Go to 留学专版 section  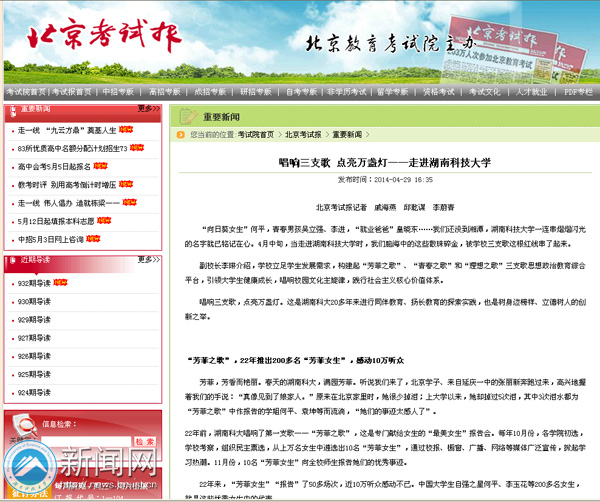click(x=393, y=92)
